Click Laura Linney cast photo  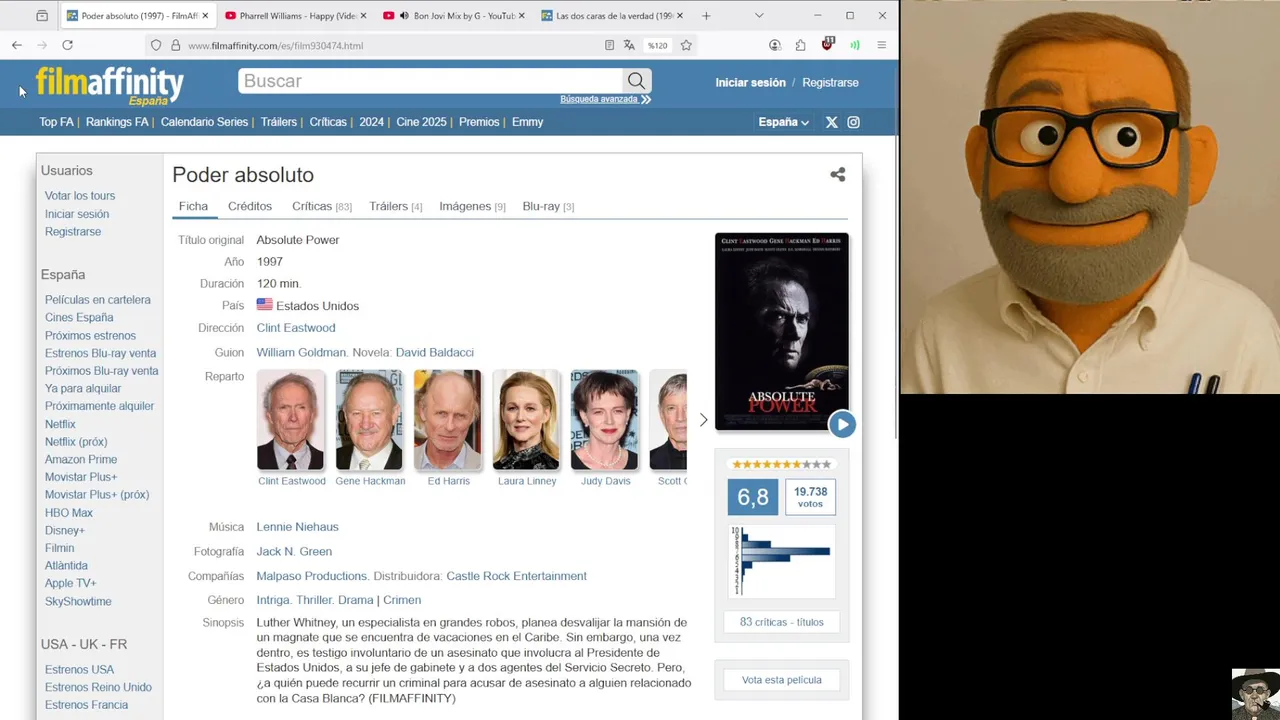(x=527, y=420)
